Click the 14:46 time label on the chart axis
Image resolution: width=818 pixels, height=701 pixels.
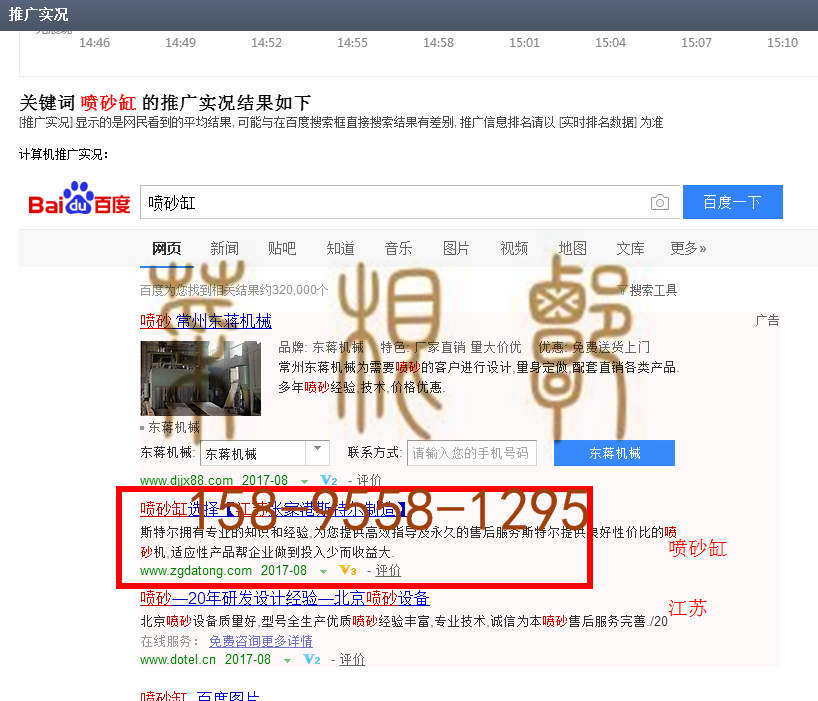94,43
